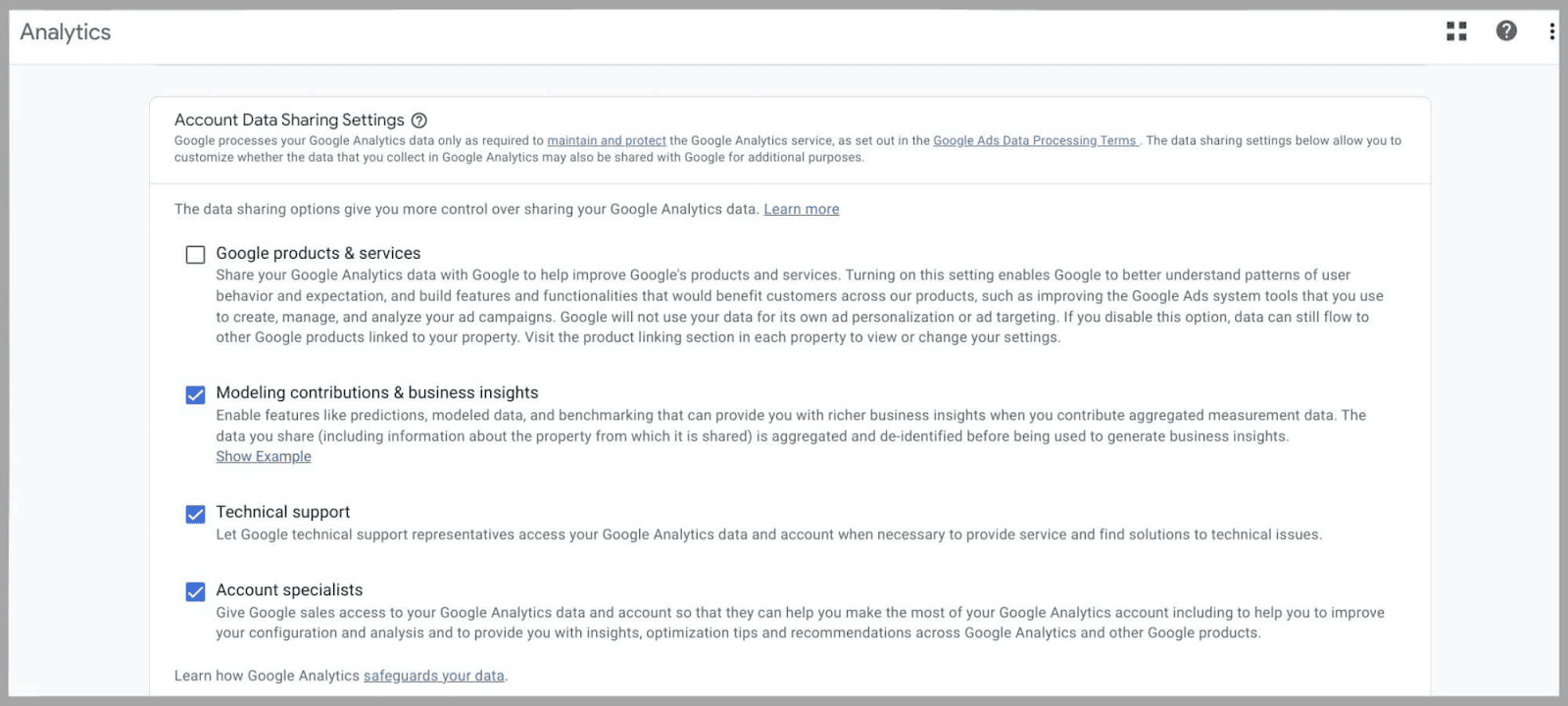The image size is (1568, 706).
Task: Click the Google products & services label
Action: point(318,253)
